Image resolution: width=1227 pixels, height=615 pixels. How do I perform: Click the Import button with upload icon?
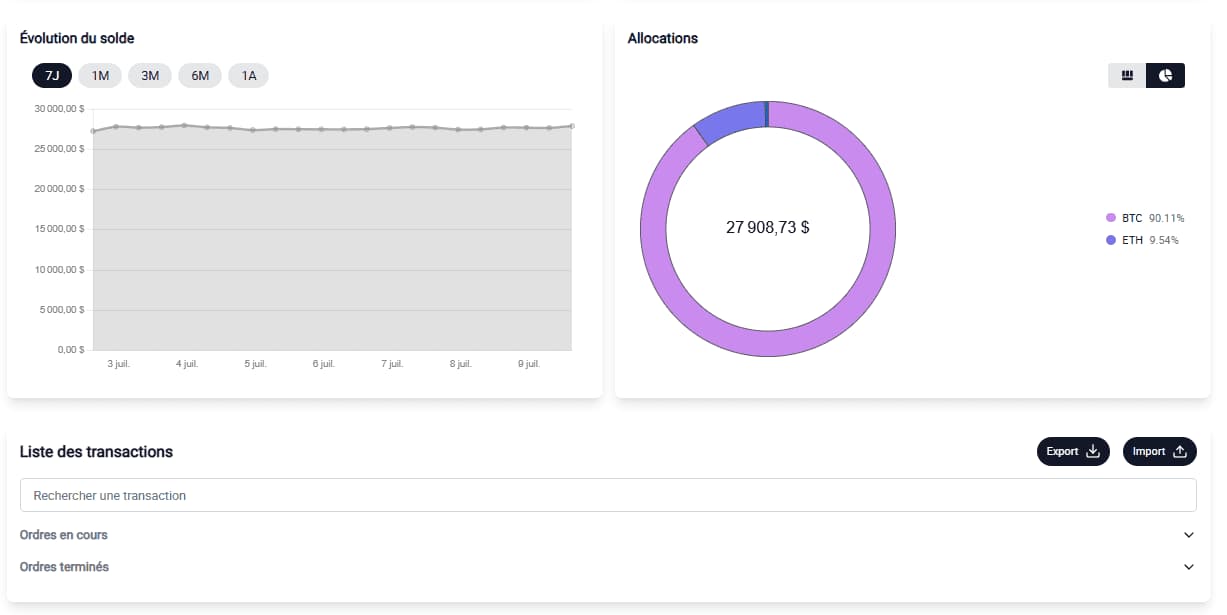(x=1159, y=452)
